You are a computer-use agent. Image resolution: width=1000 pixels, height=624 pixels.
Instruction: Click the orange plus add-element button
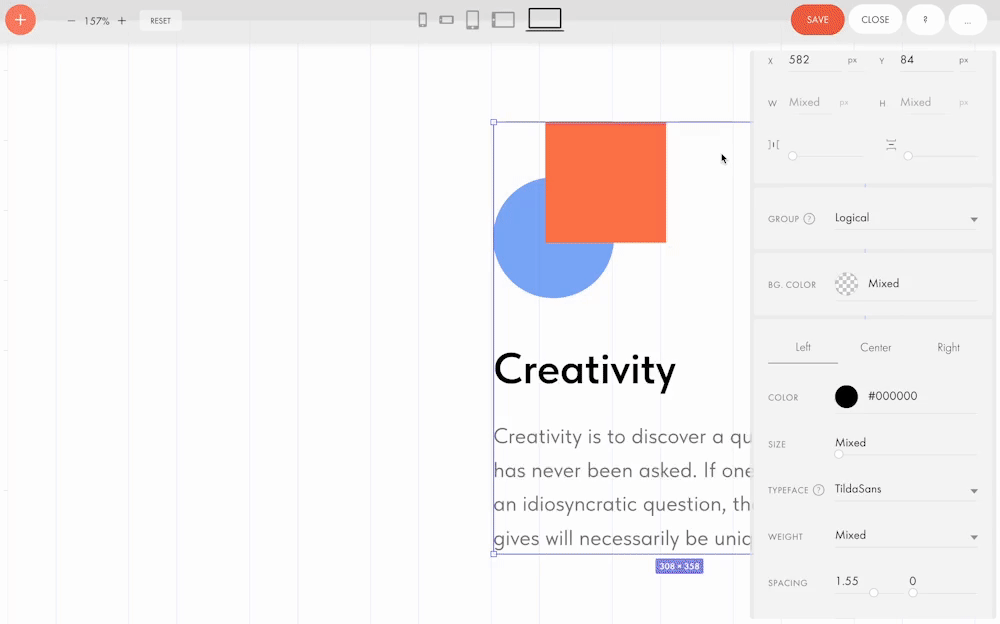pyautogui.click(x=20, y=20)
